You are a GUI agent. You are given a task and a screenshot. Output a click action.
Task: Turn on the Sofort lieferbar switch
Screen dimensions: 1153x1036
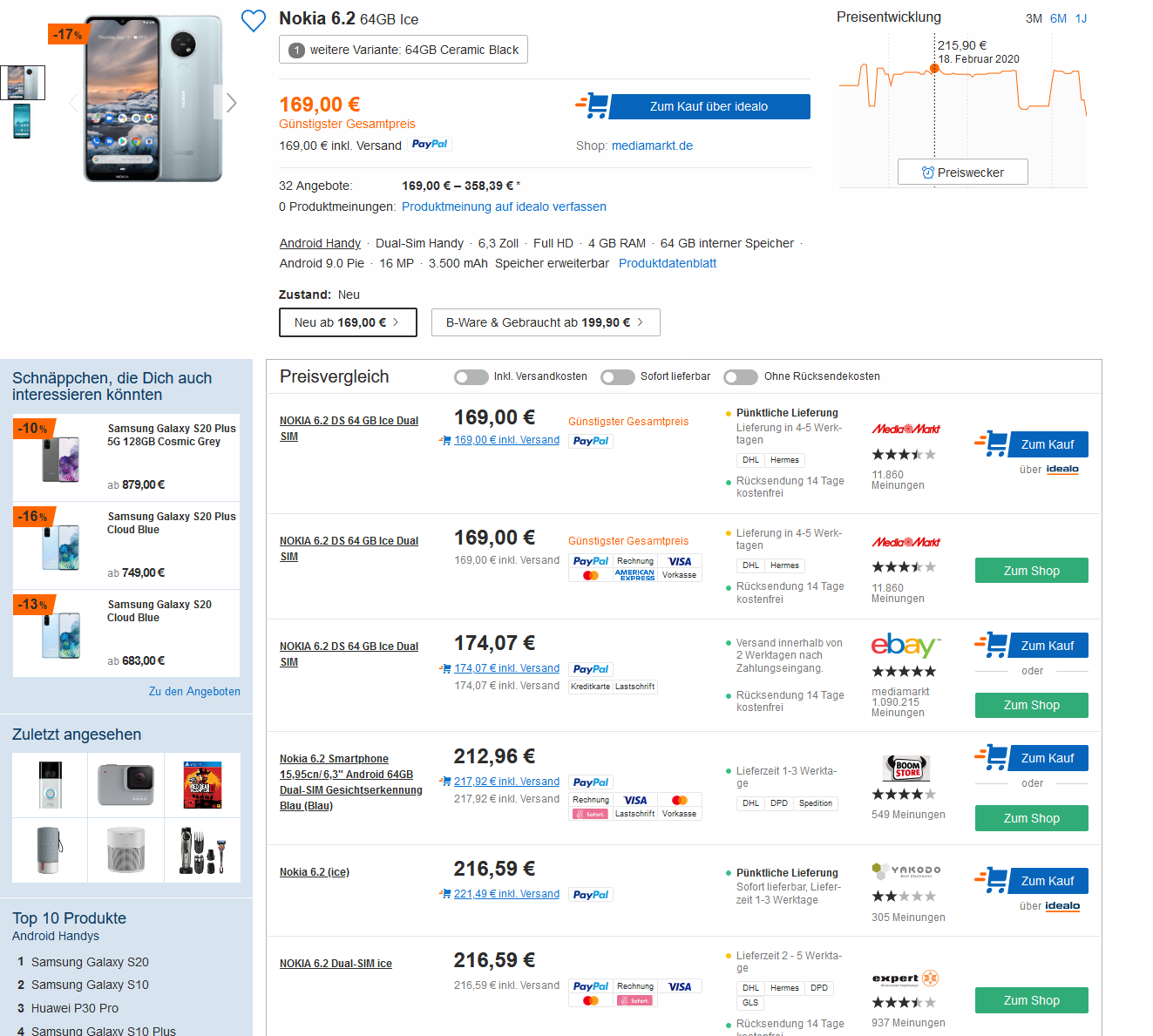point(618,377)
